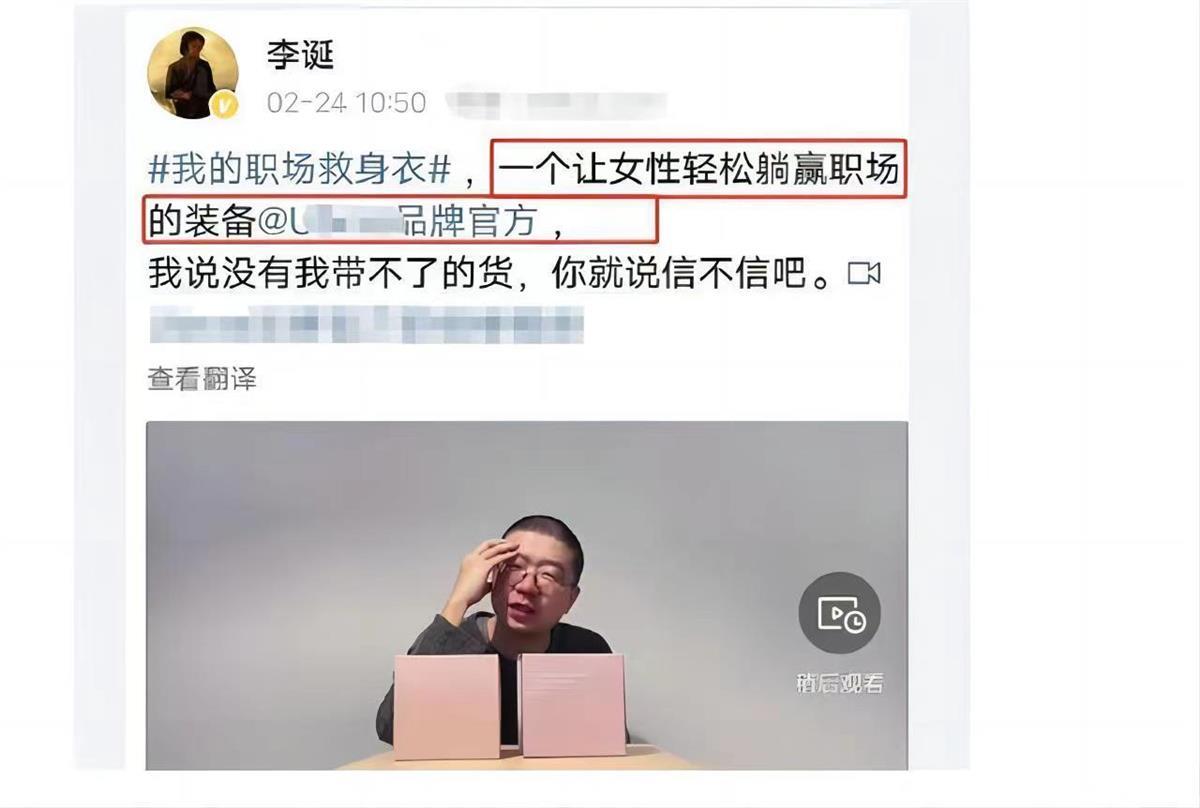The width and height of the screenshot is (1200, 808).
Task: Click the sentence 我说没有我带不了的货
Action: click(x=337, y=273)
